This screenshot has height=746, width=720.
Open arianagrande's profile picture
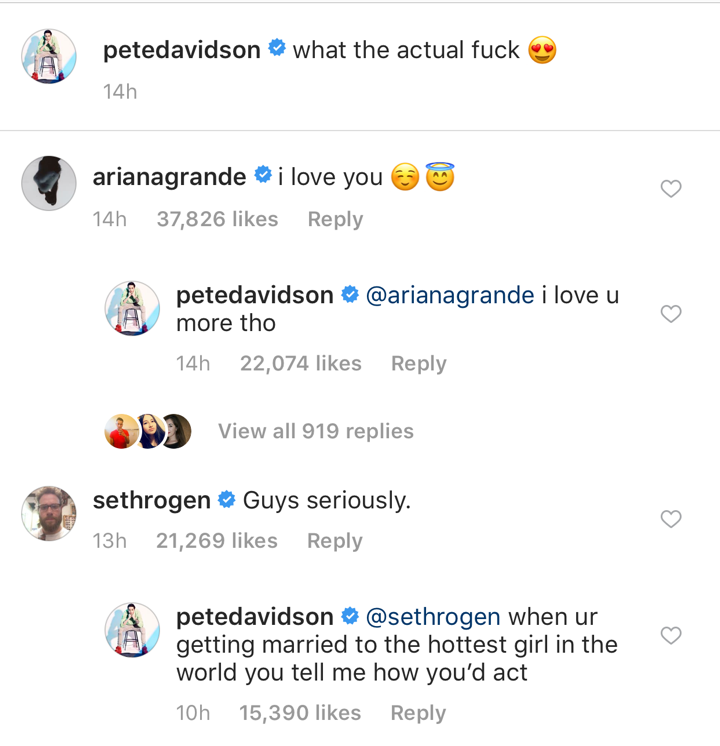(49, 183)
